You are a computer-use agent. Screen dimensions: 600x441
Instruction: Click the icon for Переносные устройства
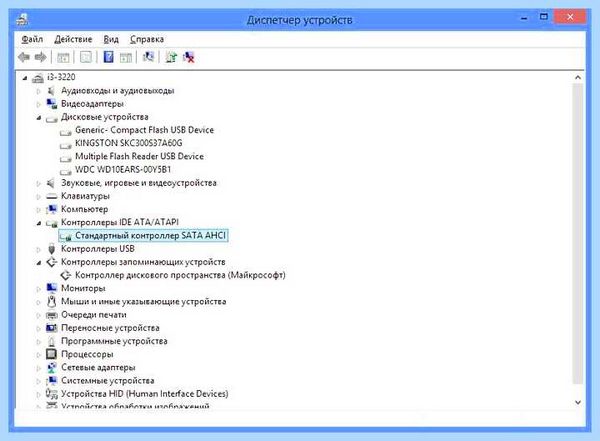[51, 328]
